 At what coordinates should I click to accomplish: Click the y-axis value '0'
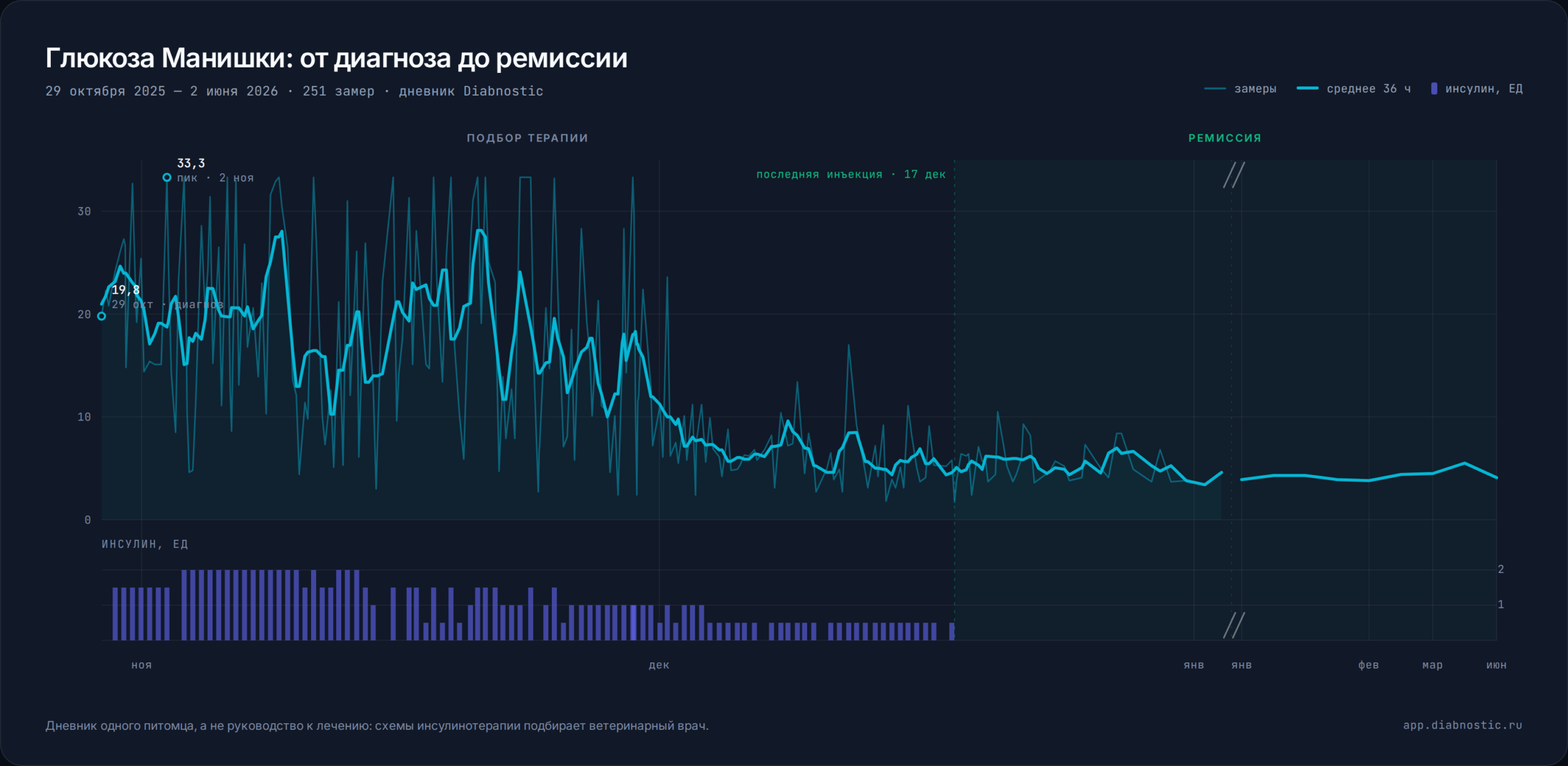click(88, 520)
